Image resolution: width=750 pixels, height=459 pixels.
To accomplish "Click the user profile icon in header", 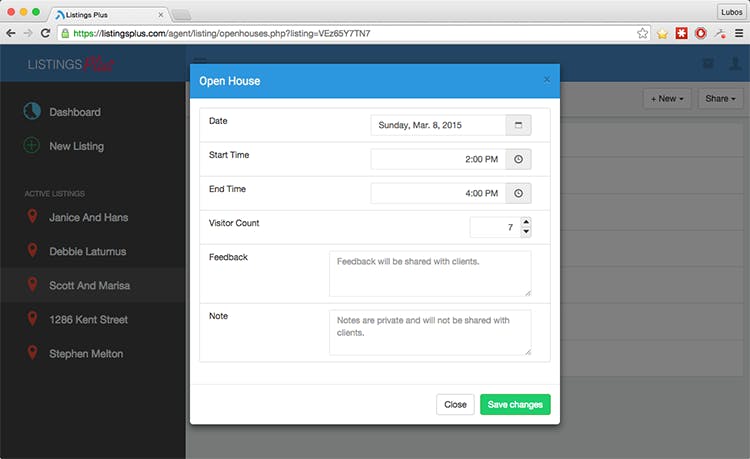I will [x=735, y=64].
